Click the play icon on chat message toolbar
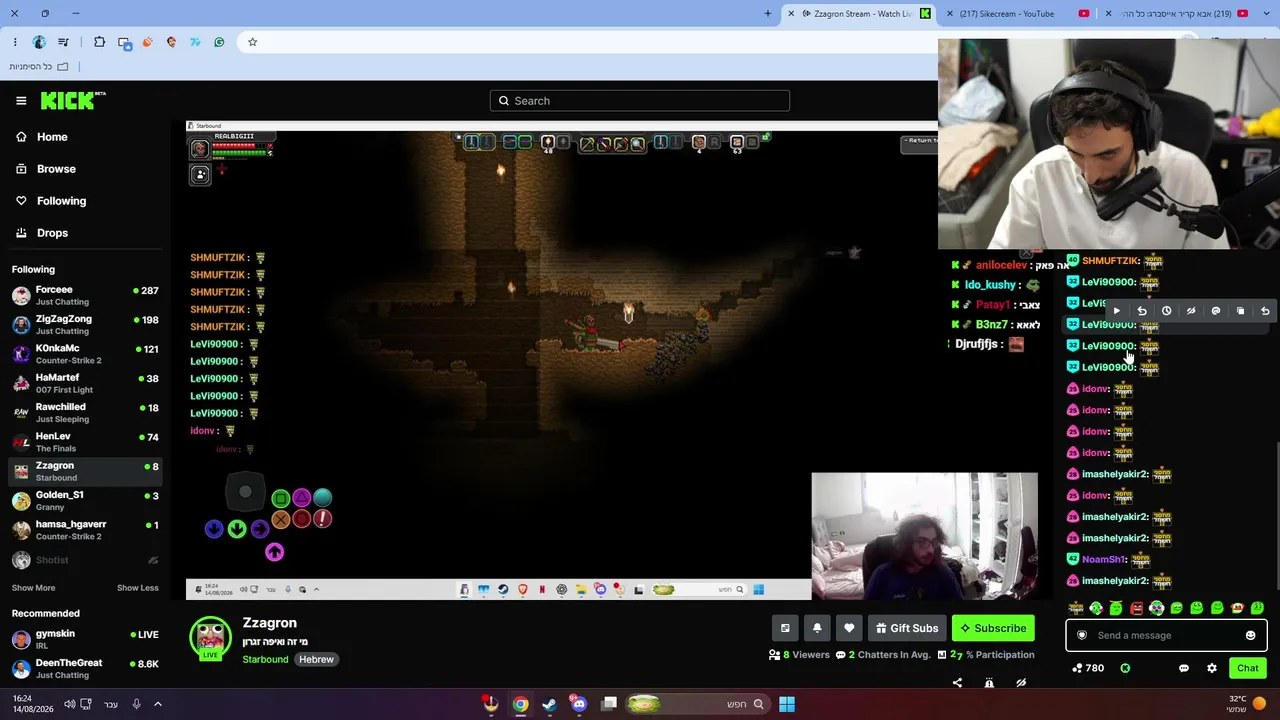This screenshot has width=1280, height=720. (x=1117, y=311)
